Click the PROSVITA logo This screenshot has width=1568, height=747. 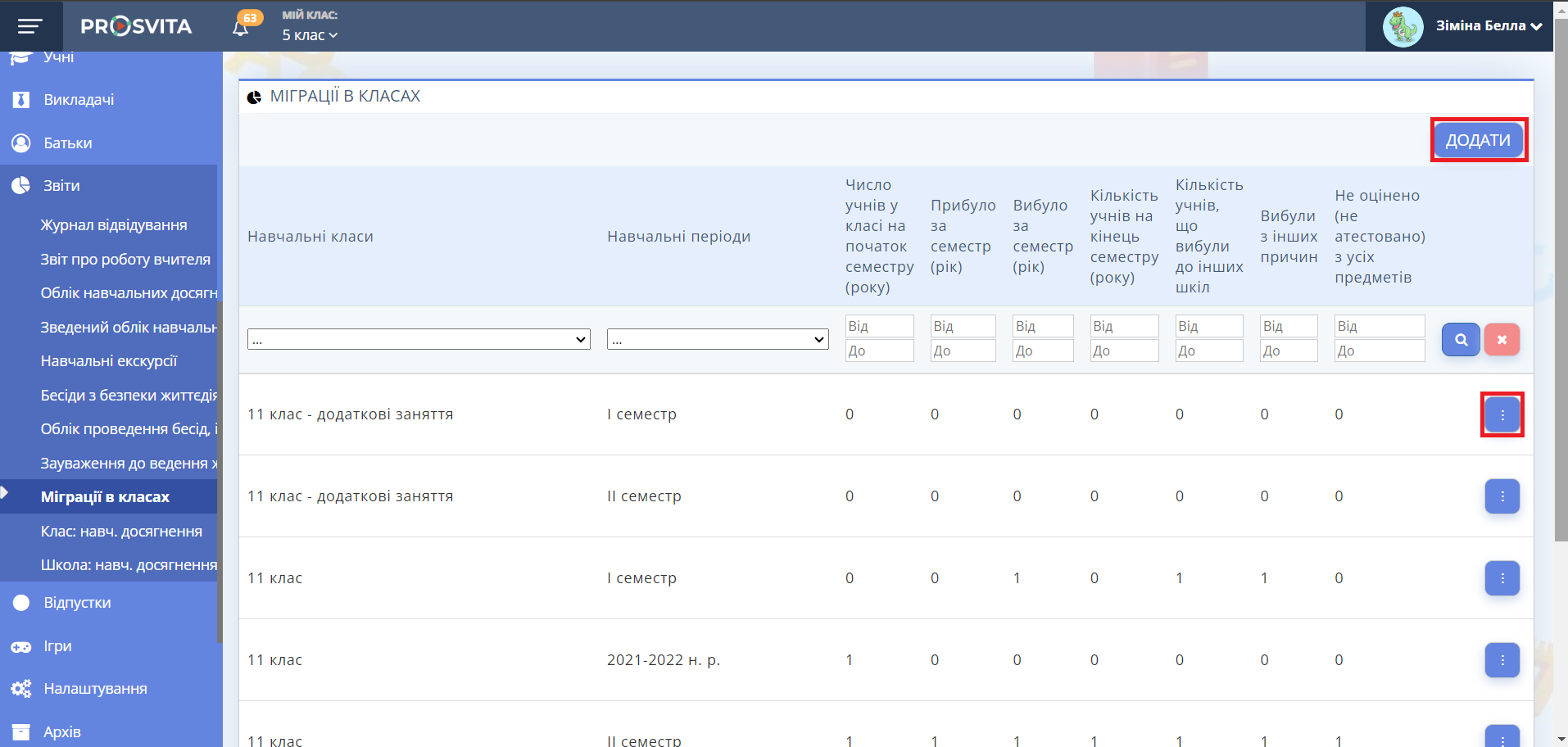click(x=136, y=26)
